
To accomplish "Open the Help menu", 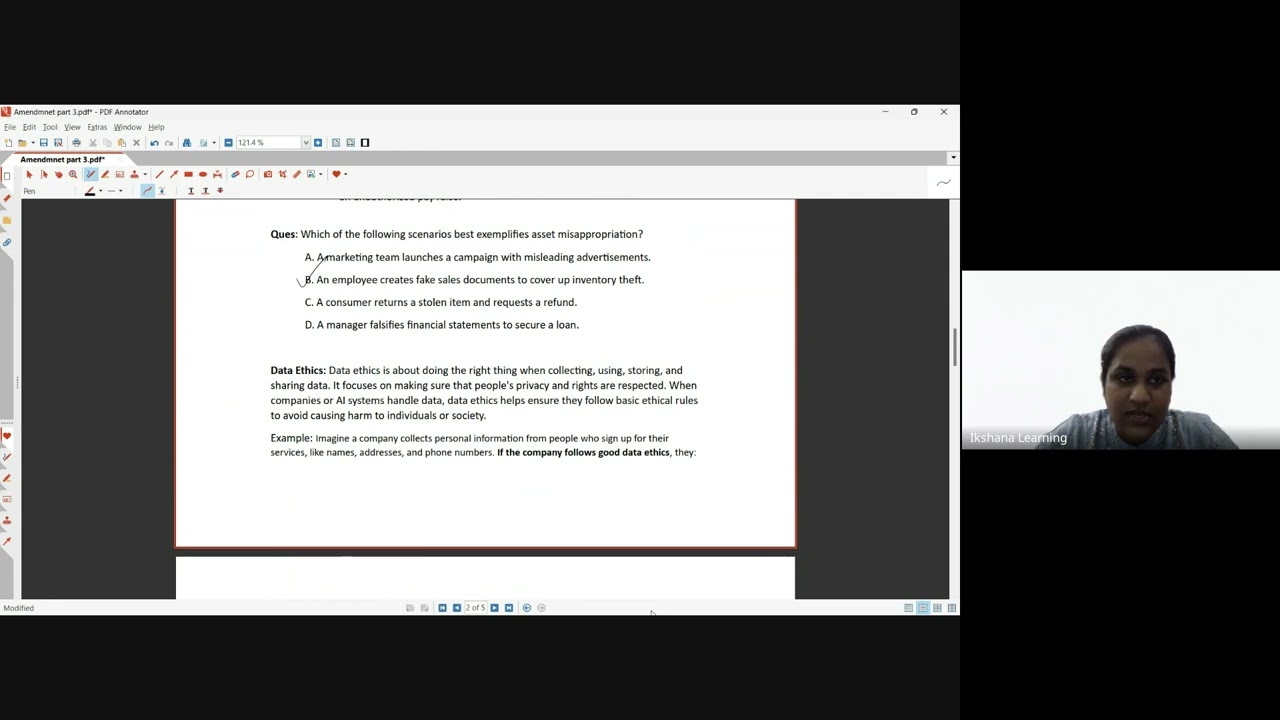I will point(156,127).
